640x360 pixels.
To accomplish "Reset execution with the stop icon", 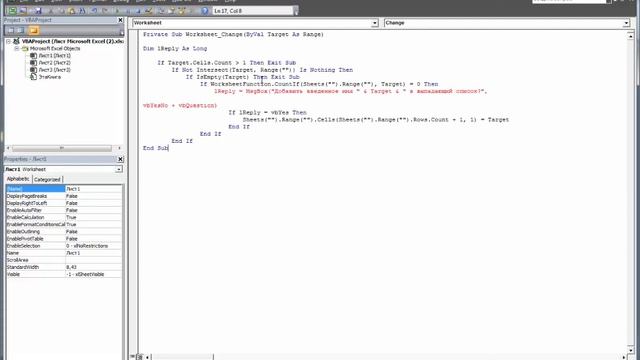I will [138, 11].
